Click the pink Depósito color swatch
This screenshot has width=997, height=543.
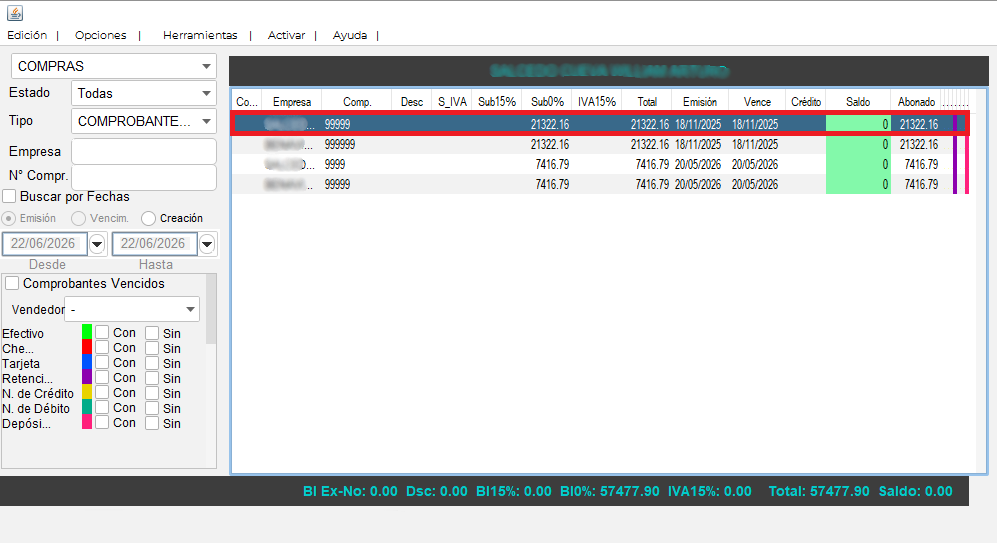[87, 422]
